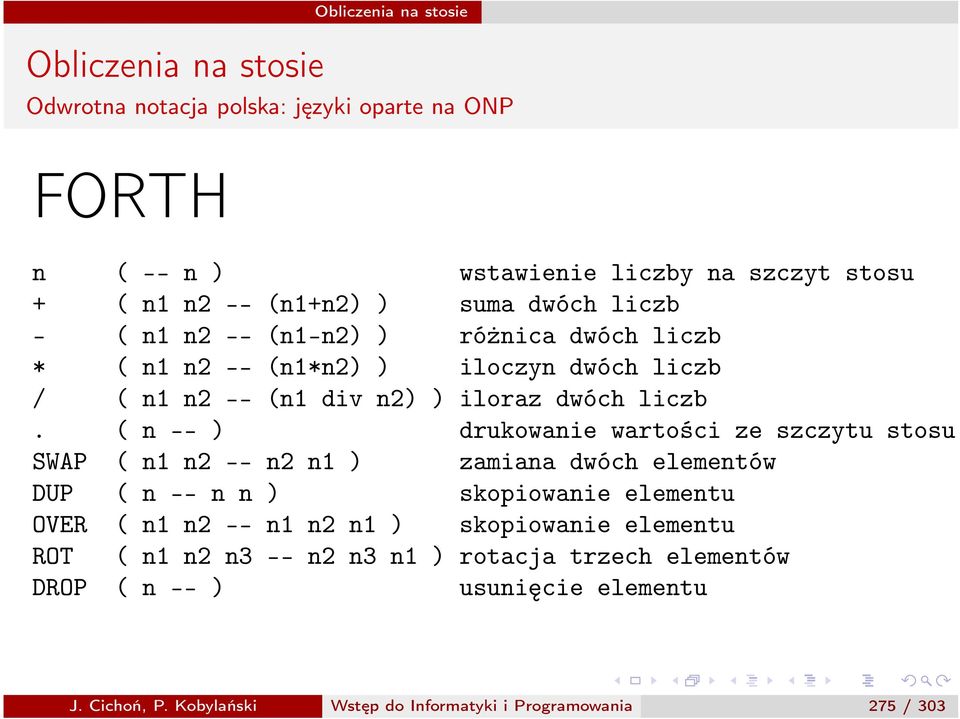Click the description 'zamiana dwóch elementów'

[x=617, y=462]
